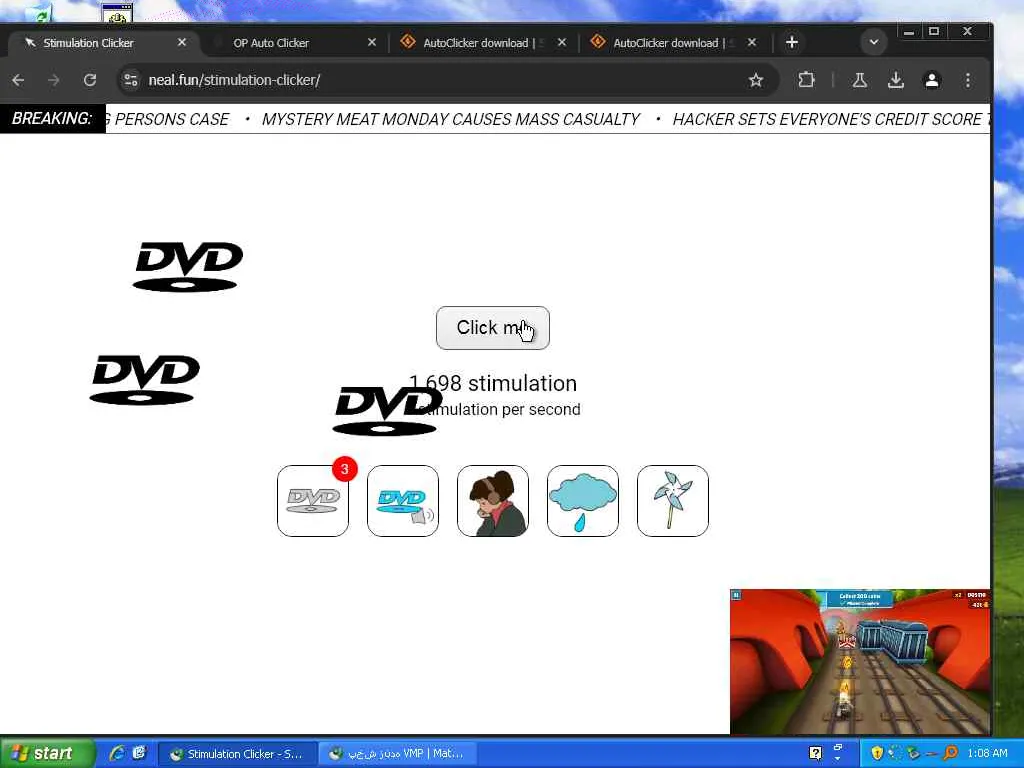1024x768 pixels.
Task: Click the top-left bouncing DVD logo
Action: coord(187,266)
